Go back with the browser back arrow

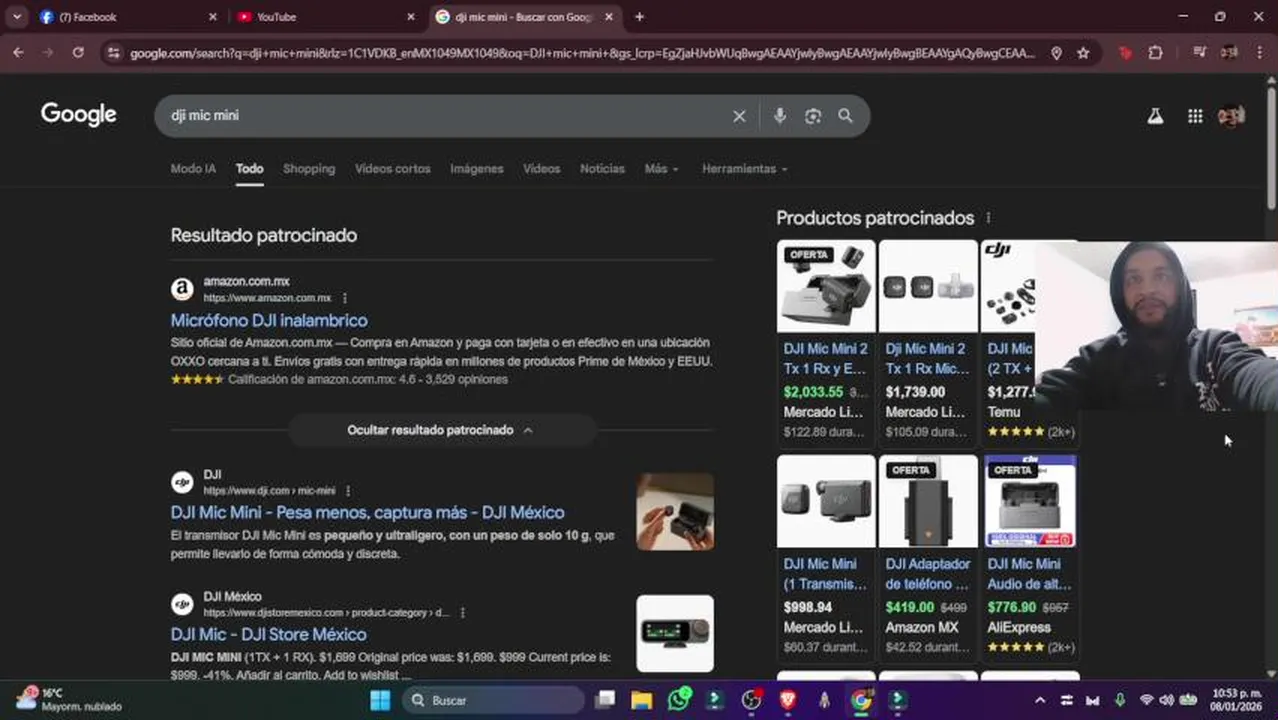coord(18,53)
